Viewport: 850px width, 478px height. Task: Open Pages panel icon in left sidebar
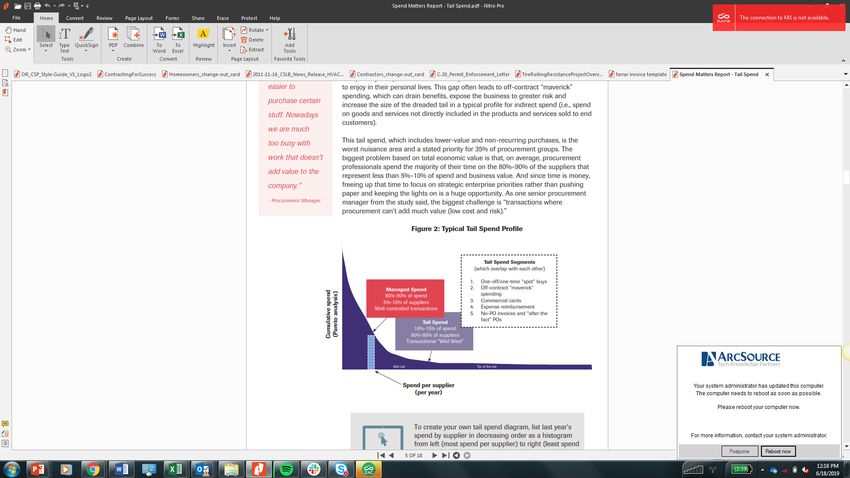[5, 73]
